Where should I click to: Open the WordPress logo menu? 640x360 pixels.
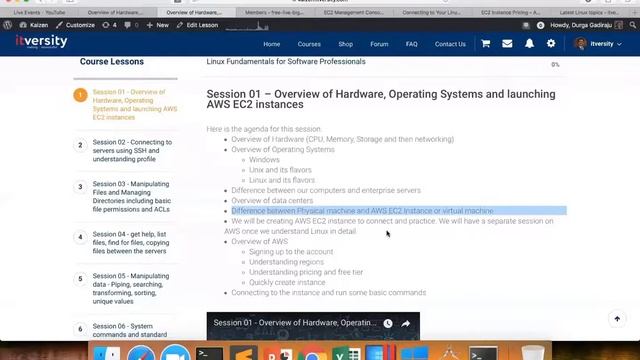tap(7, 25)
